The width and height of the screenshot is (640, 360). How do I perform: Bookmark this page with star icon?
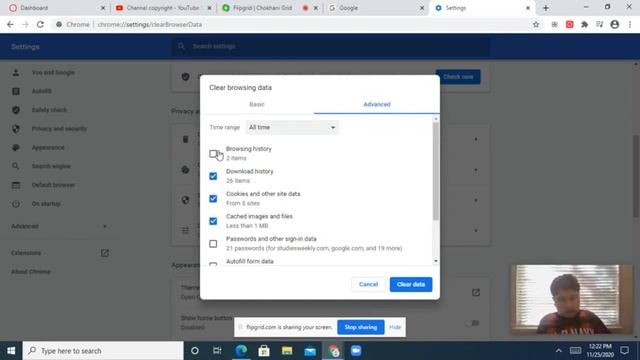click(x=536, y=24)
